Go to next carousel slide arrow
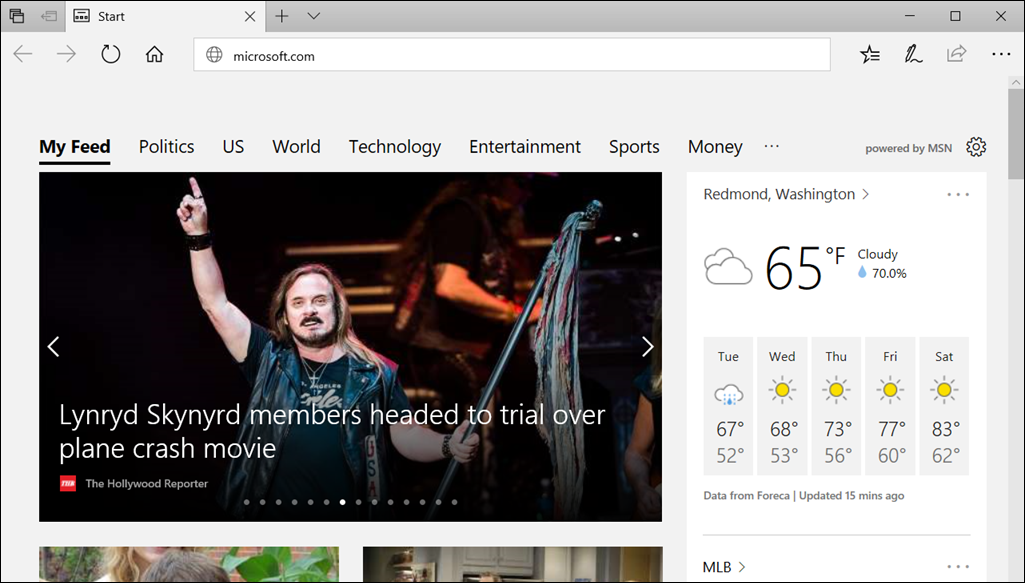 pos(647,346)
